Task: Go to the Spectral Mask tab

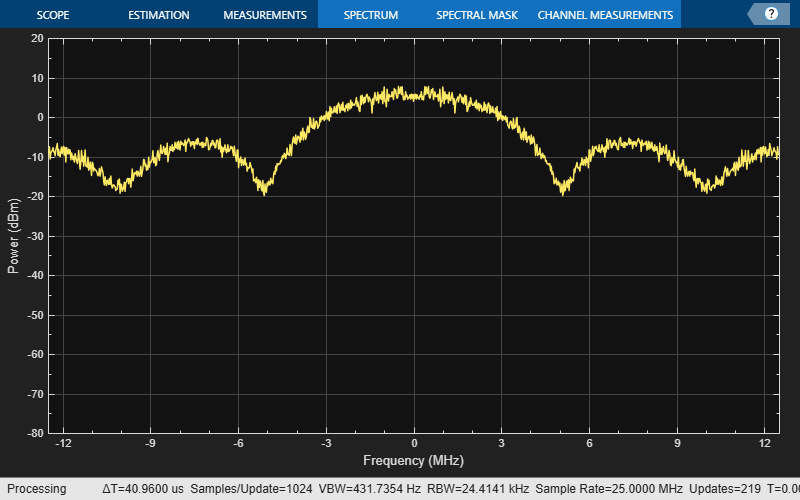Action: pos(476,15)
